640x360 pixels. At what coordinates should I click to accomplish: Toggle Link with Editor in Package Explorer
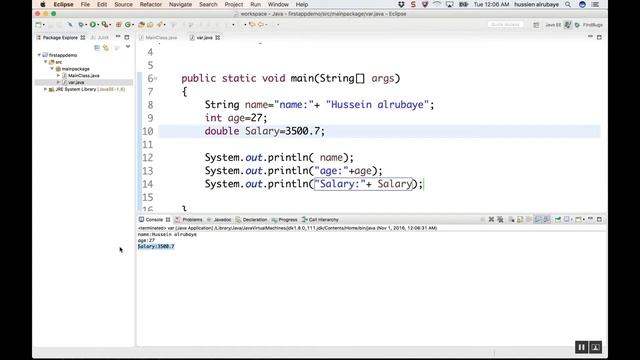pyautogui.click(x=106, y=48)
